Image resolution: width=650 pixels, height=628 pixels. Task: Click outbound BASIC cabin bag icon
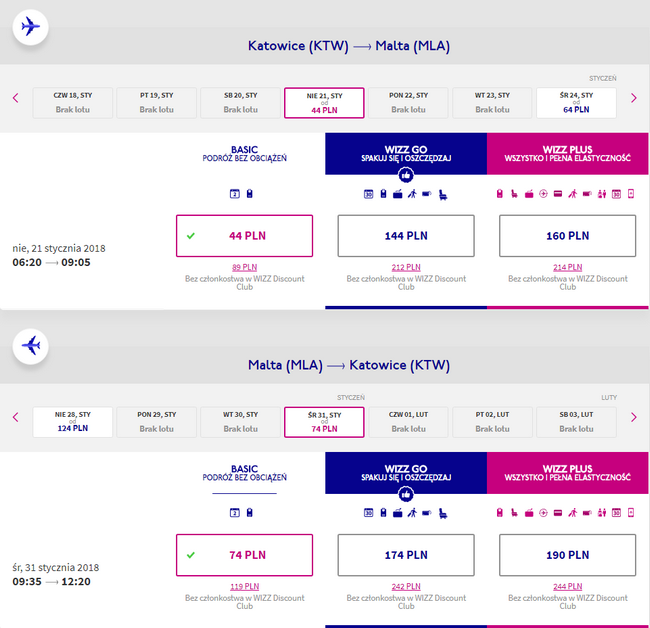[250, 194]
